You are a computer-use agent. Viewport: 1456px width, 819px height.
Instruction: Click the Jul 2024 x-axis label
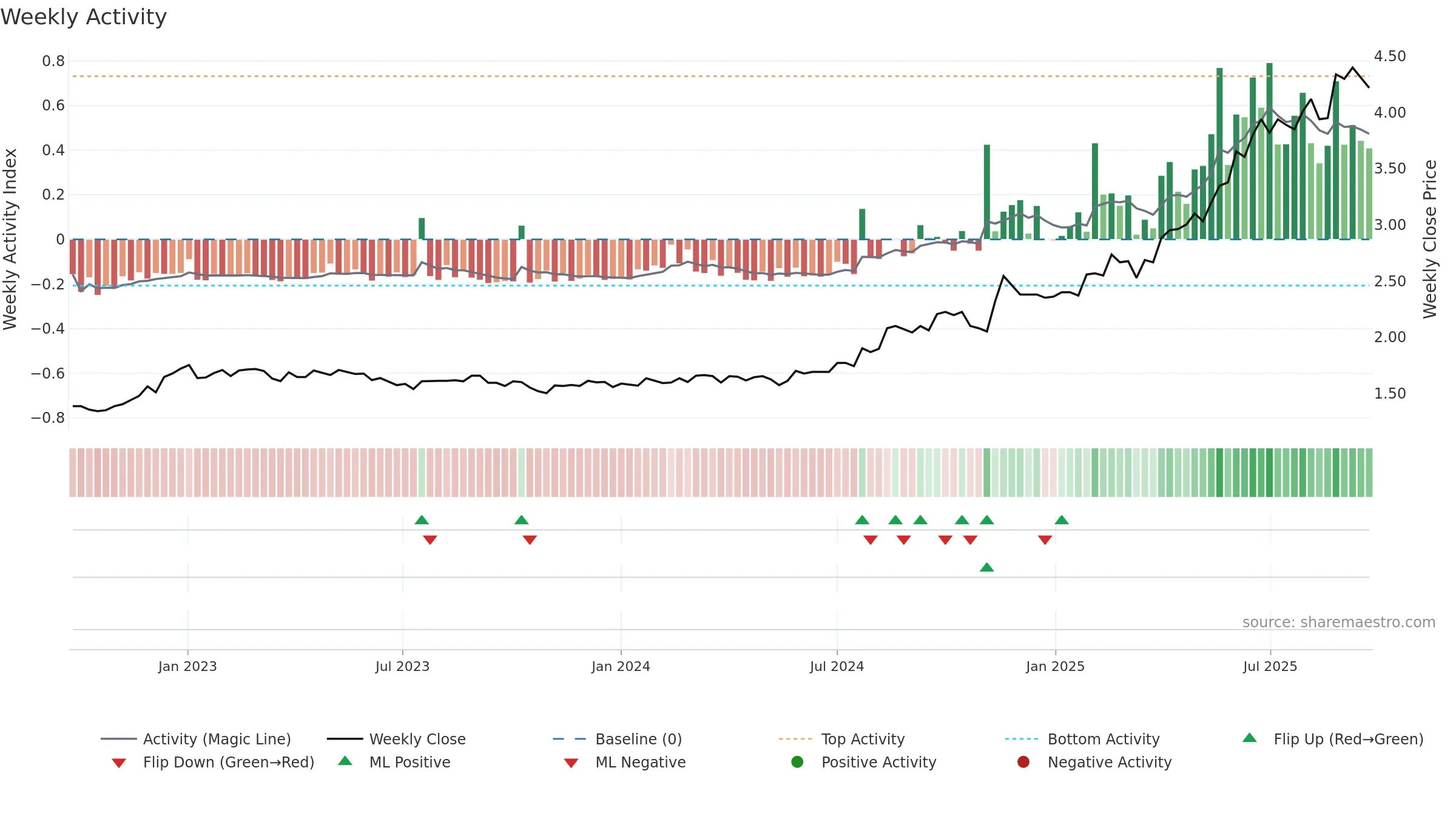pyautogui.click(x=837, y=666)
